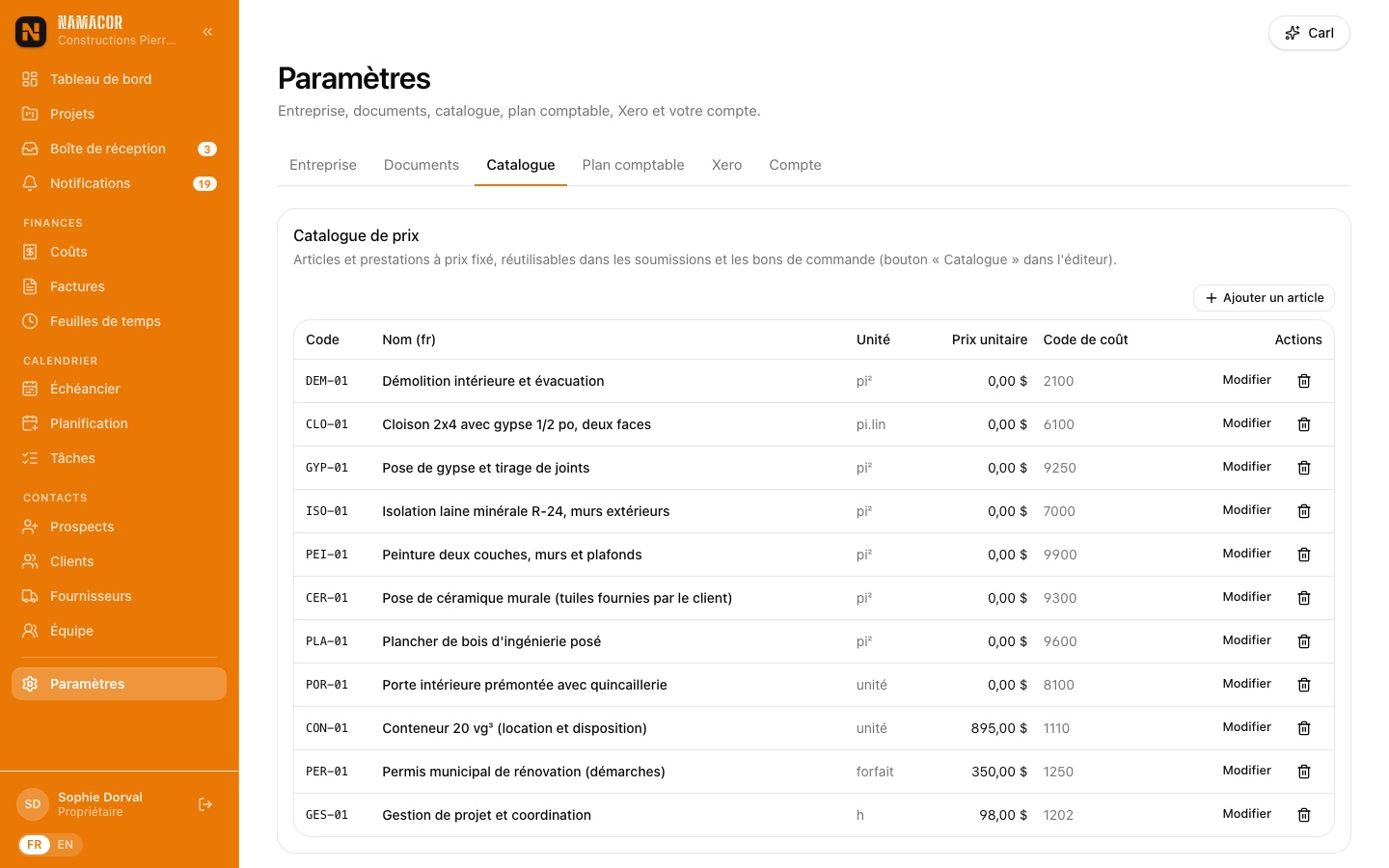Open the Échéancier calendar view

pos(119,389)
